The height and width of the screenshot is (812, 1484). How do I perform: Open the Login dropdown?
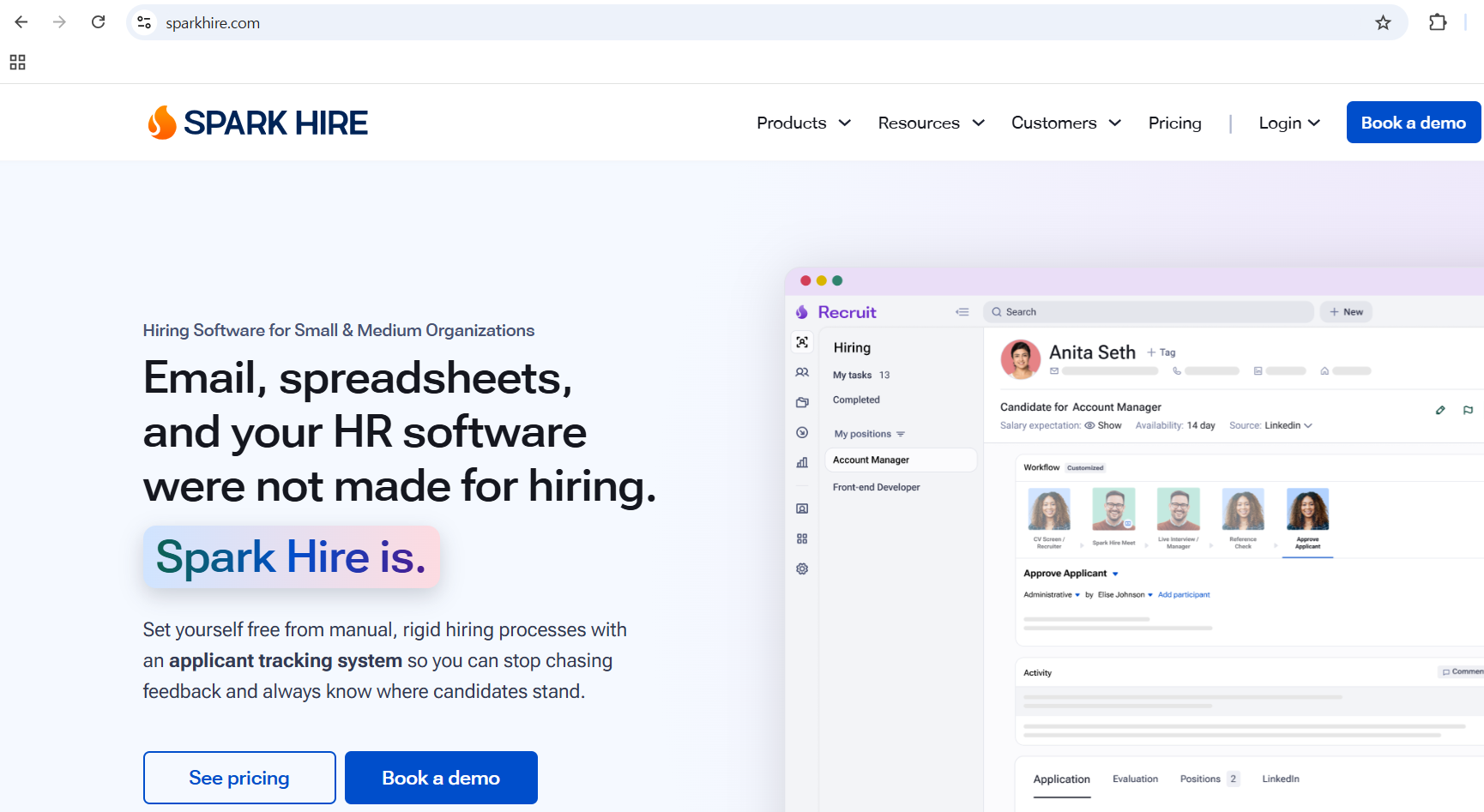pyautogui.click(x=1289, y=123)
